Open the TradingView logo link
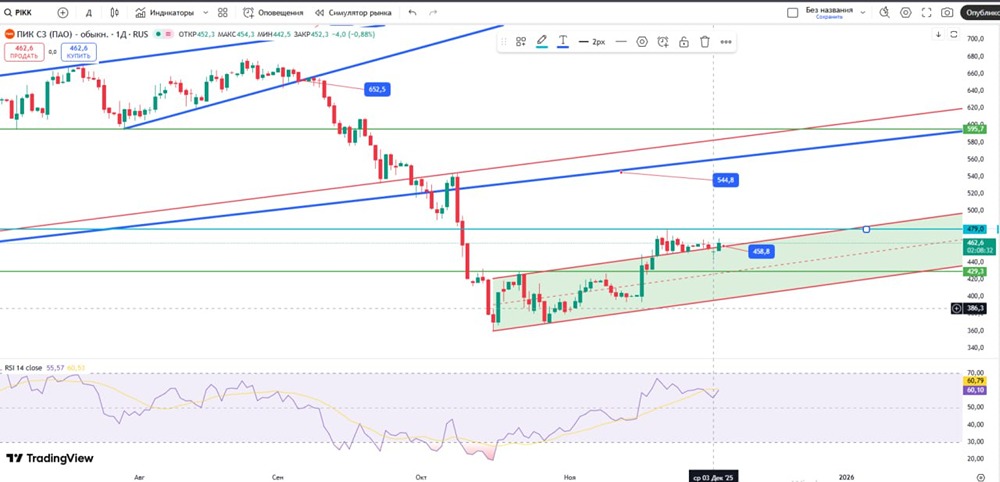This screenshot has height=482, width=1000. point(50,458)
